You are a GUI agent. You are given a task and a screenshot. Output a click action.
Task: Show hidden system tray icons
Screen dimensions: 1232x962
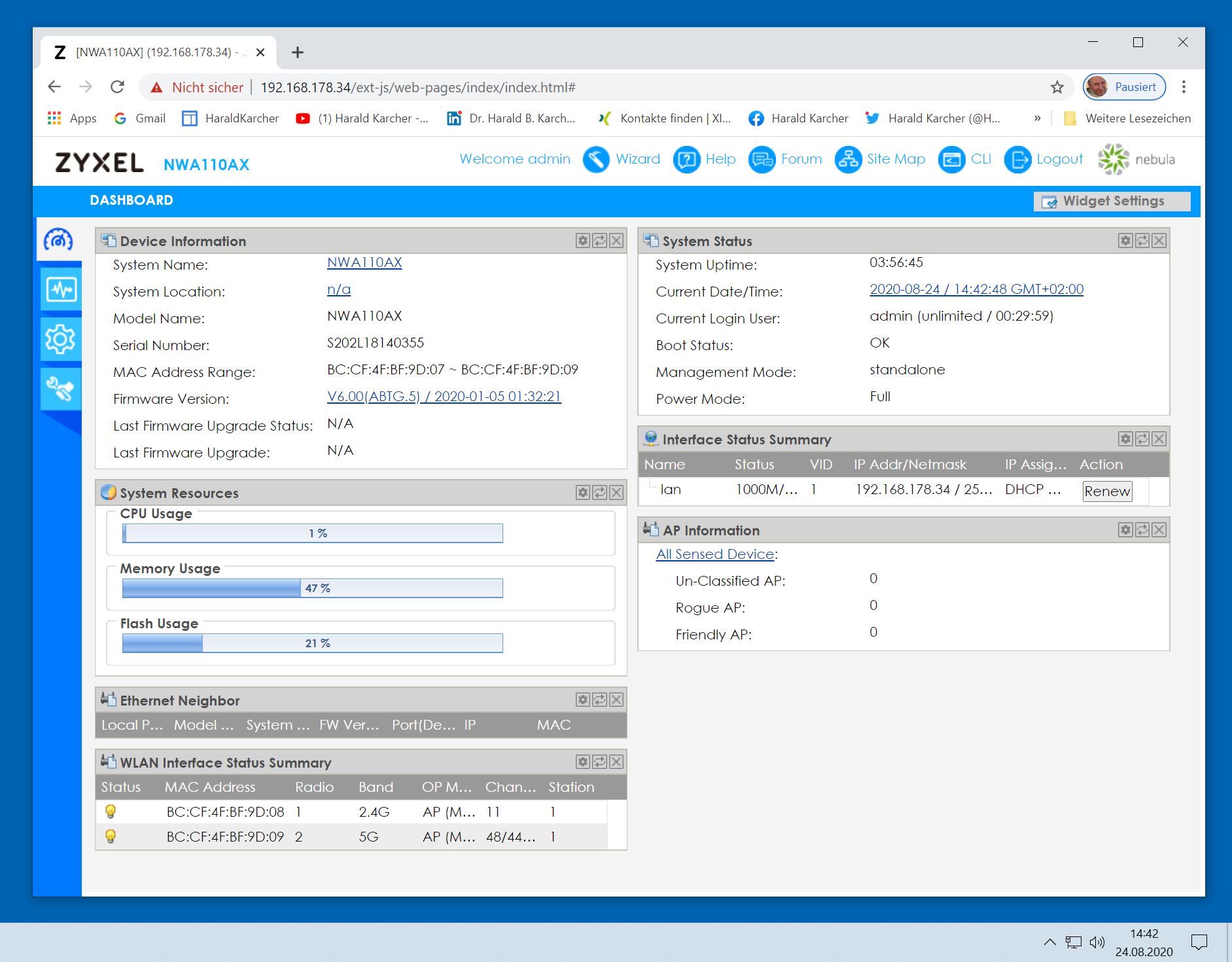[x=1049, y=942]
